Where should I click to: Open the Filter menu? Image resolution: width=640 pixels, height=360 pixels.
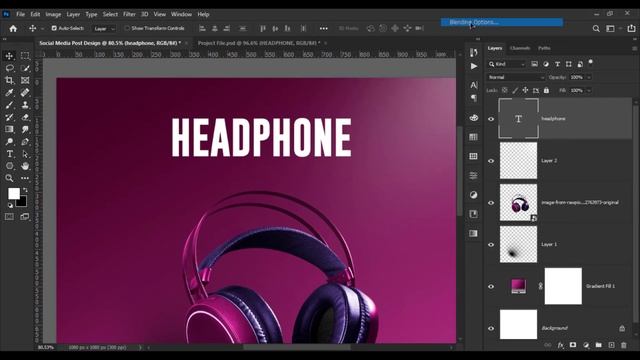129,14
